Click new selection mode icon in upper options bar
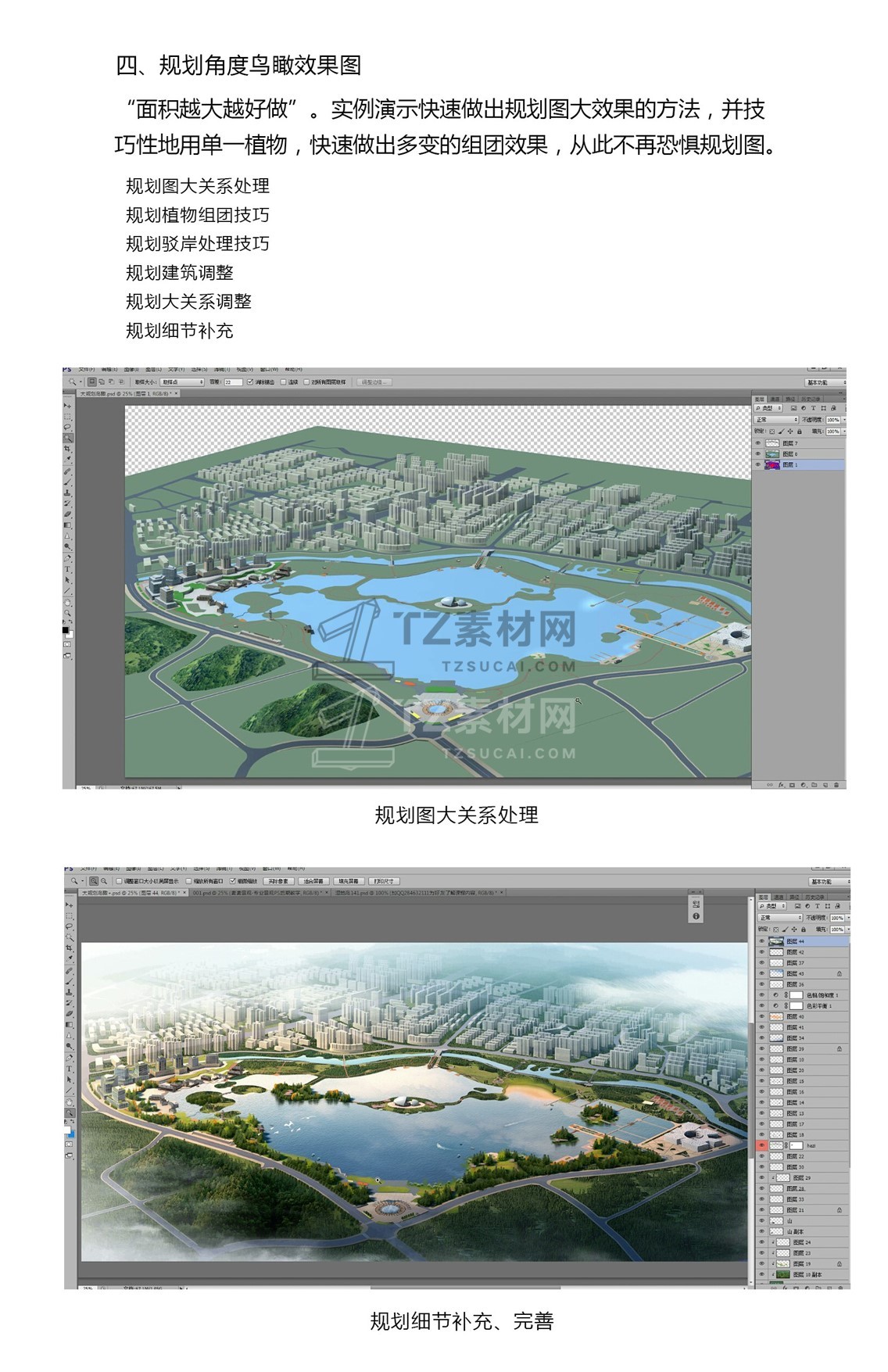The image size is (888, 1372). pyautogui.click(x=92, y=382)
